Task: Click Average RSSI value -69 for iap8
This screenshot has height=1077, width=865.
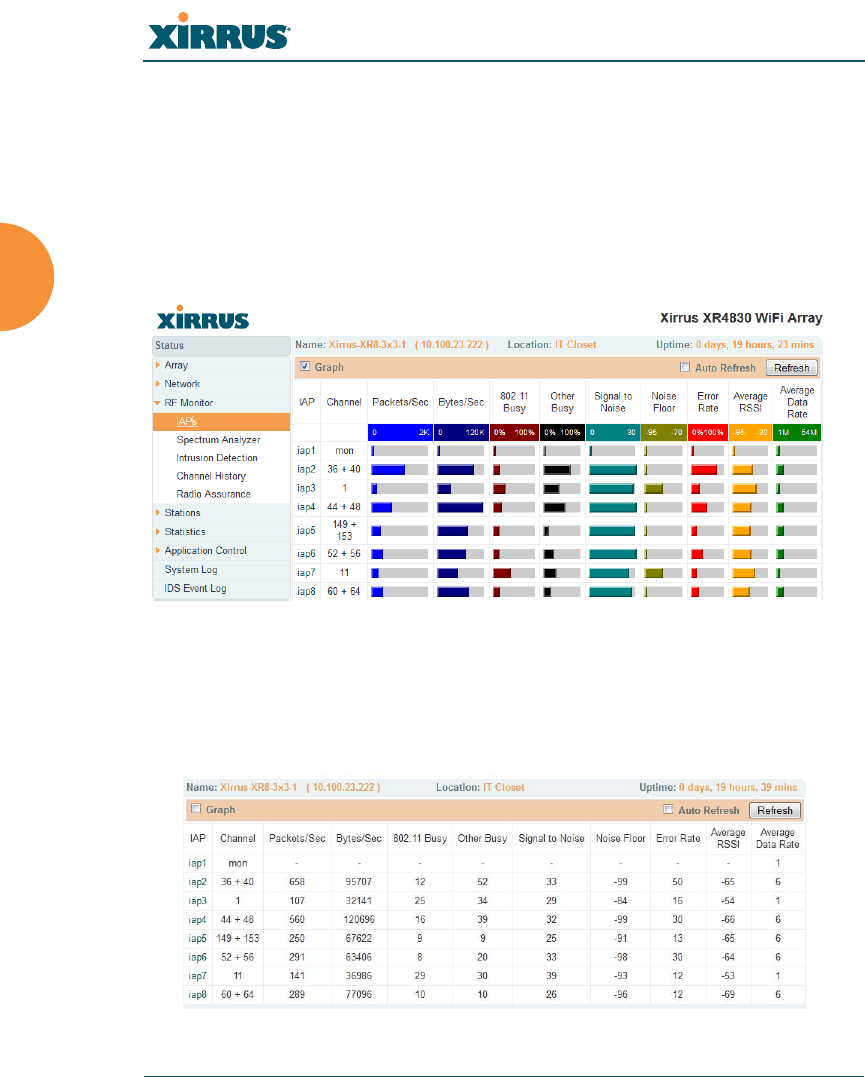Action: coord(728,995)
